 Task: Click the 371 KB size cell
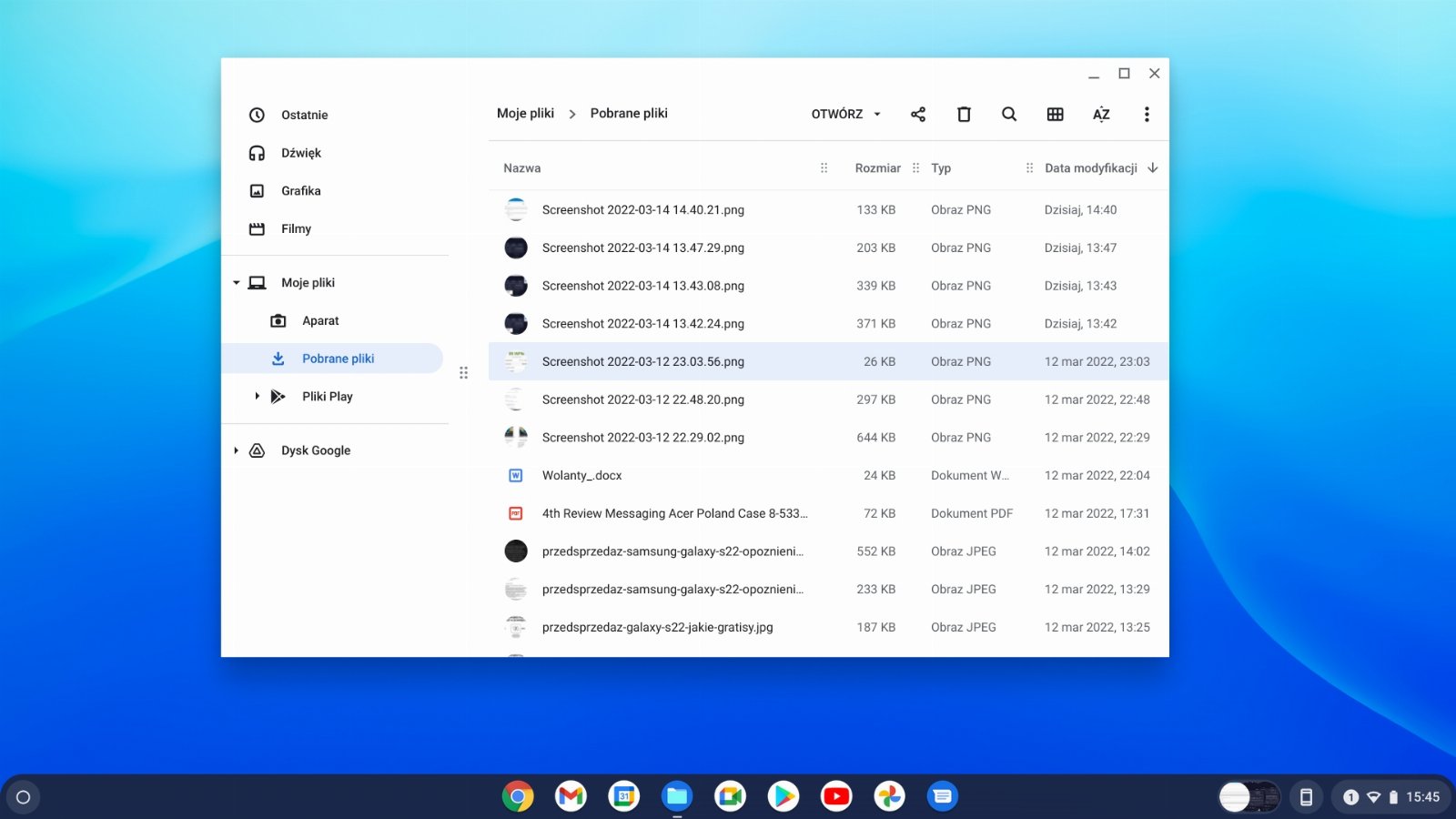875,324
